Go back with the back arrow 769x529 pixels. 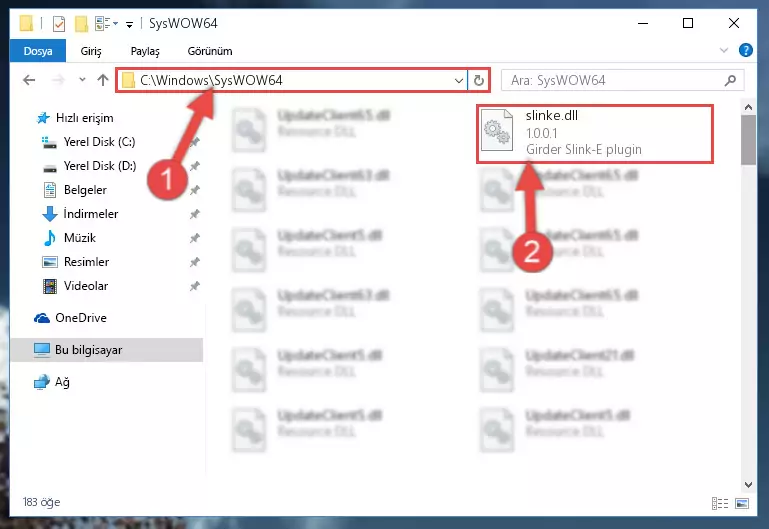[x=29, y=80]
